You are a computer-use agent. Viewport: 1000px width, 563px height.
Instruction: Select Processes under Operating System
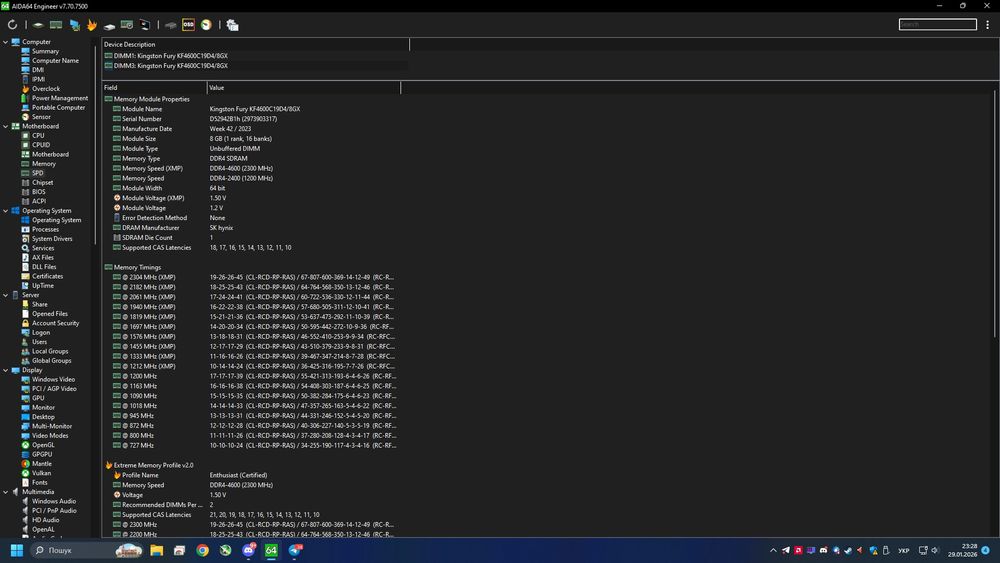click(45, 230)
